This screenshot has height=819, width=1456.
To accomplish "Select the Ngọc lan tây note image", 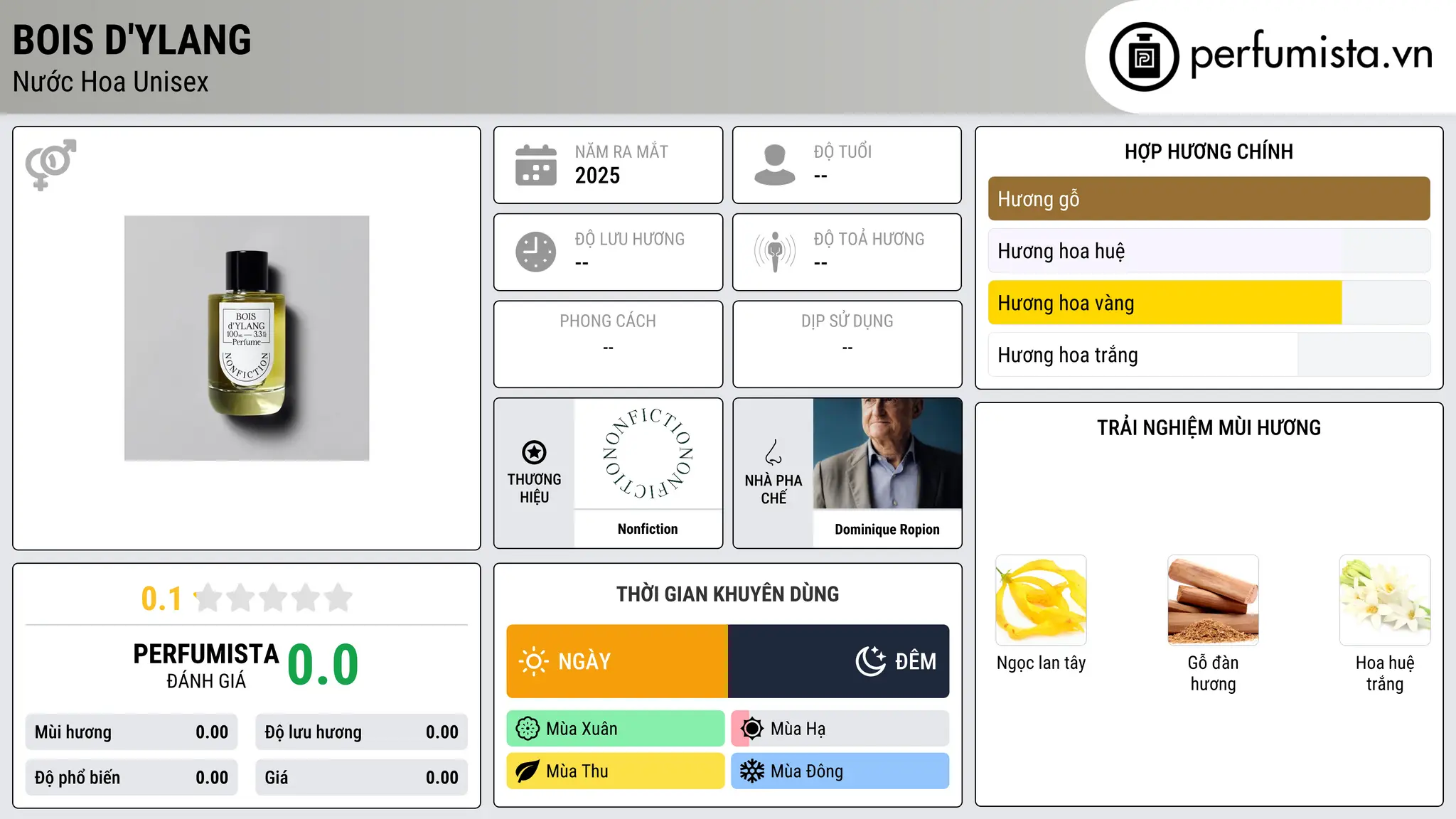I will point(1041,600).
